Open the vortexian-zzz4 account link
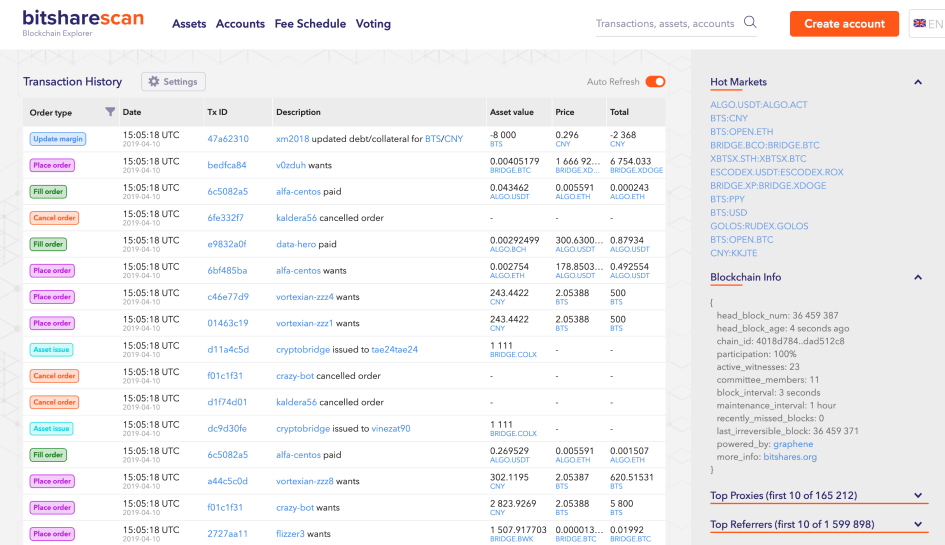Viewport: 945px width, 545px height. pos(304,297)
